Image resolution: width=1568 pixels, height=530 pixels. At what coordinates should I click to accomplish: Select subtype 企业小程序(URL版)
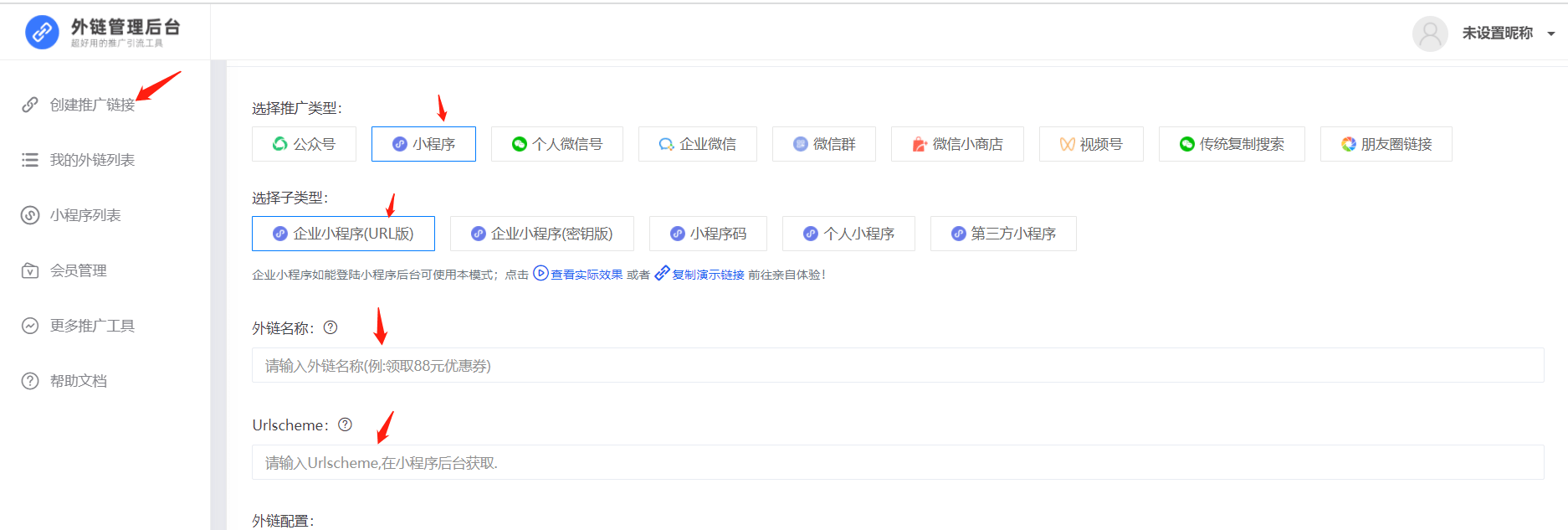pos(343,234)
